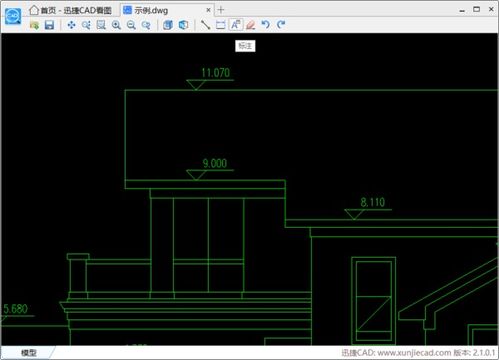Click the zoom window tool icon
This screenshot has height=360, width=499.
(86, 25)
